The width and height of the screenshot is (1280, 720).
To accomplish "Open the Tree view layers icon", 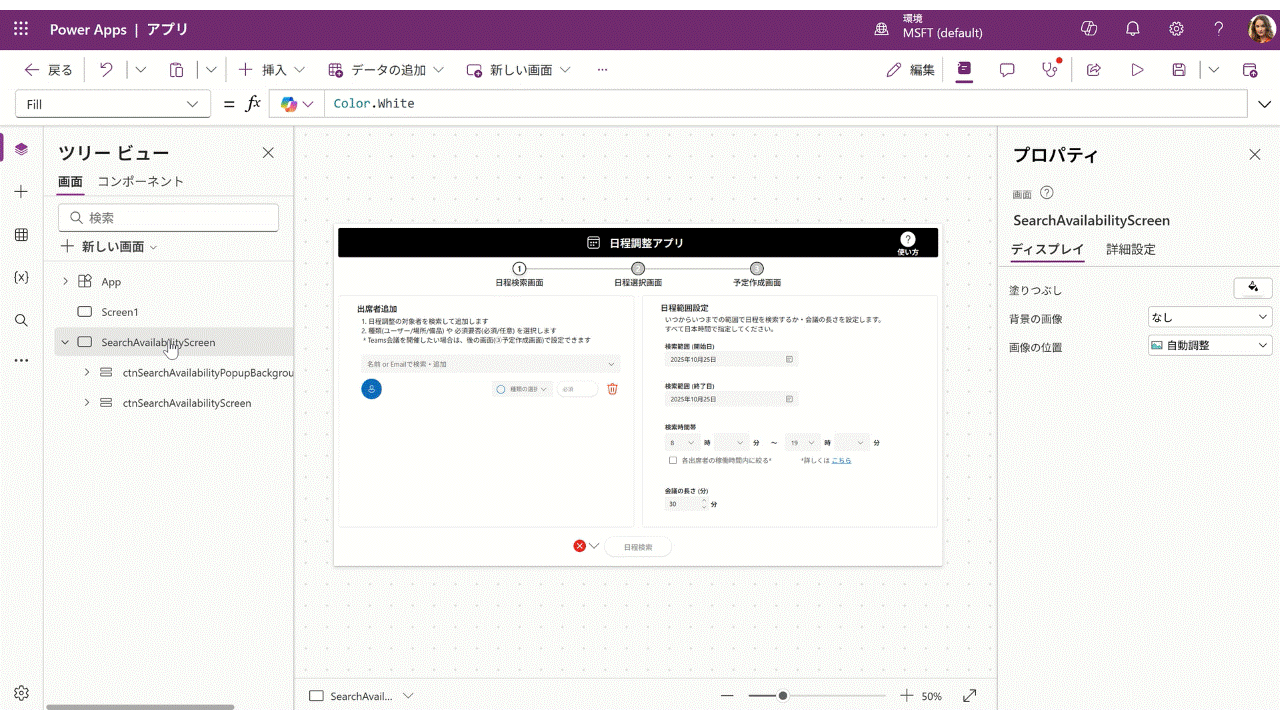I will (21, 149).
